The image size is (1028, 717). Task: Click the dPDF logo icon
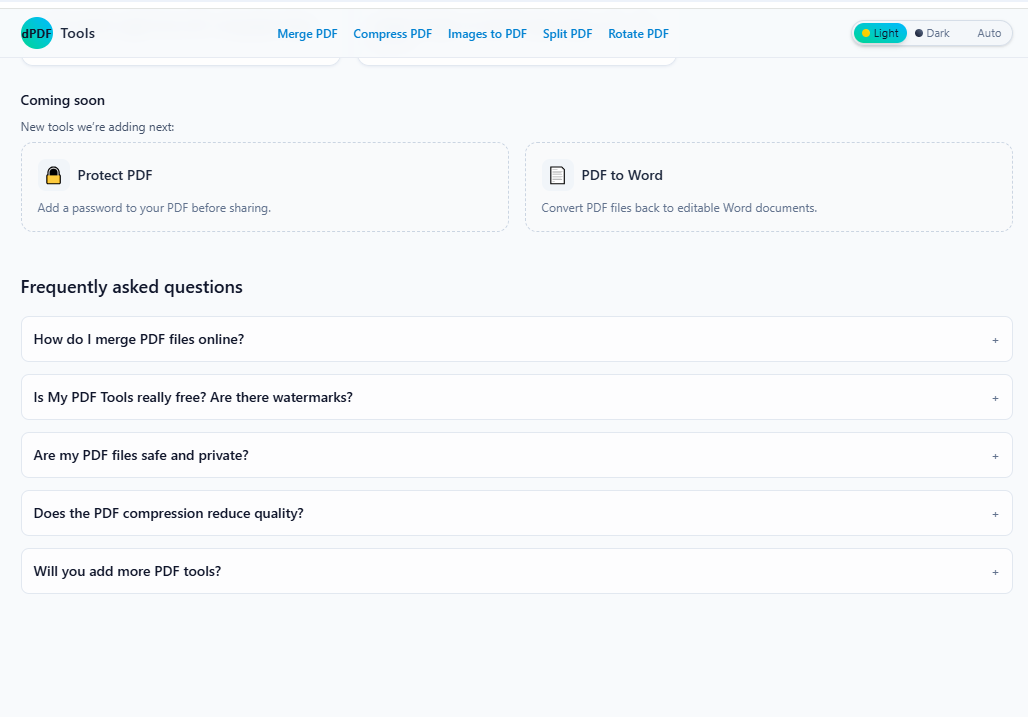point(36,33)
